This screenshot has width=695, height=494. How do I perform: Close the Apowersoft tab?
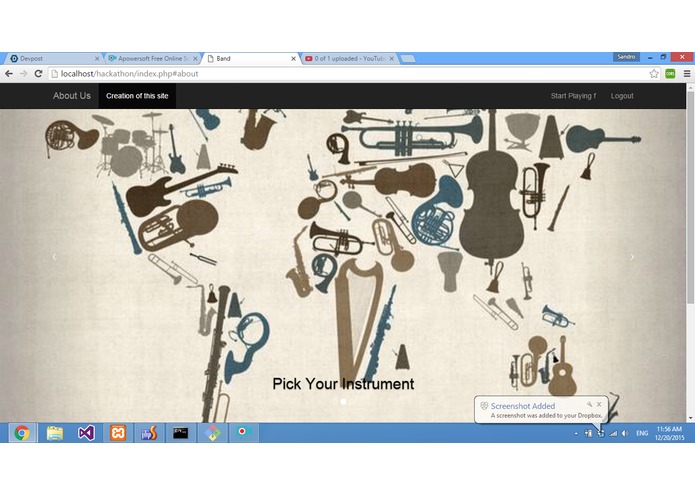click(195, 58)
